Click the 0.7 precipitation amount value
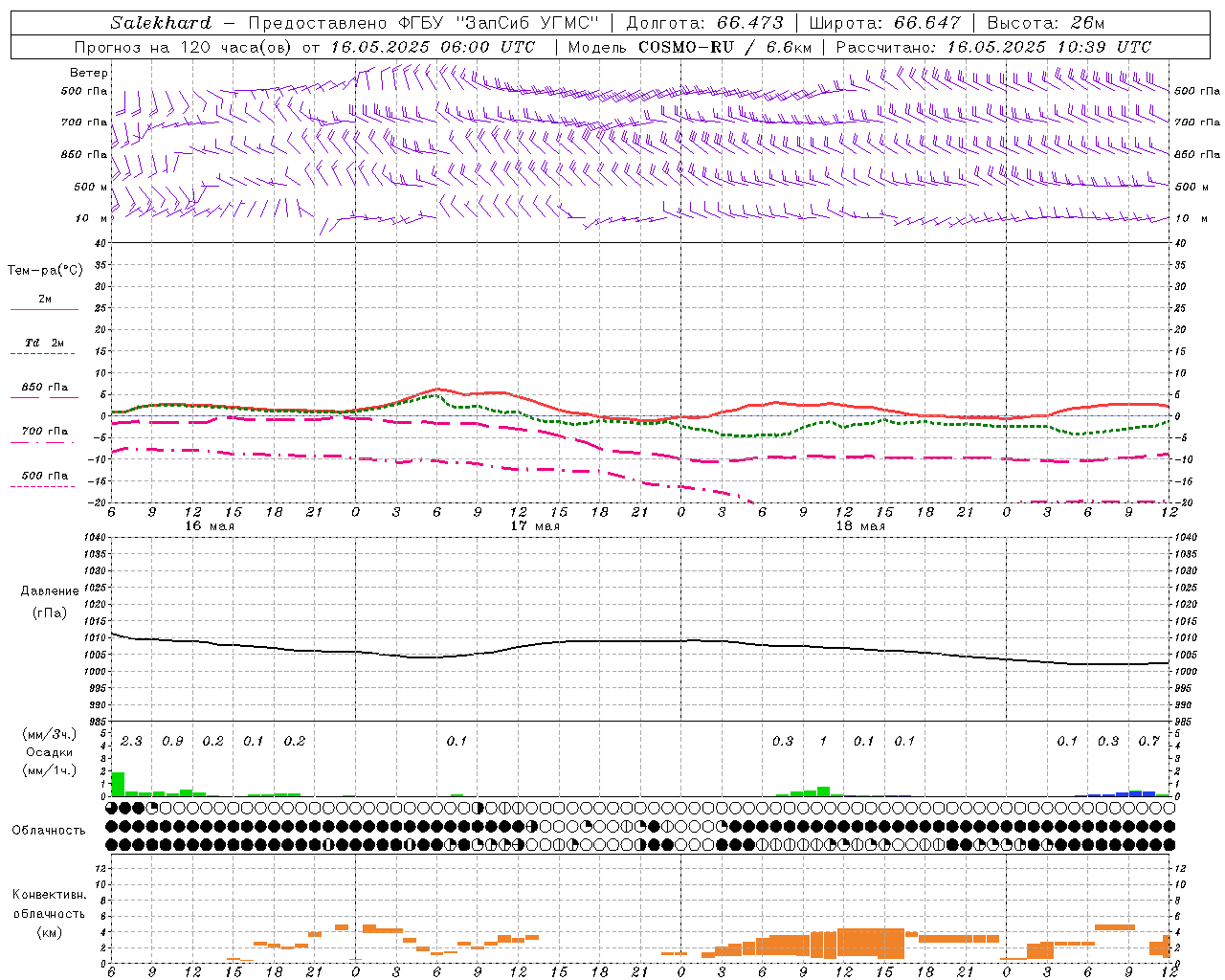The image size is (1225, 980). pos(1148,742)
